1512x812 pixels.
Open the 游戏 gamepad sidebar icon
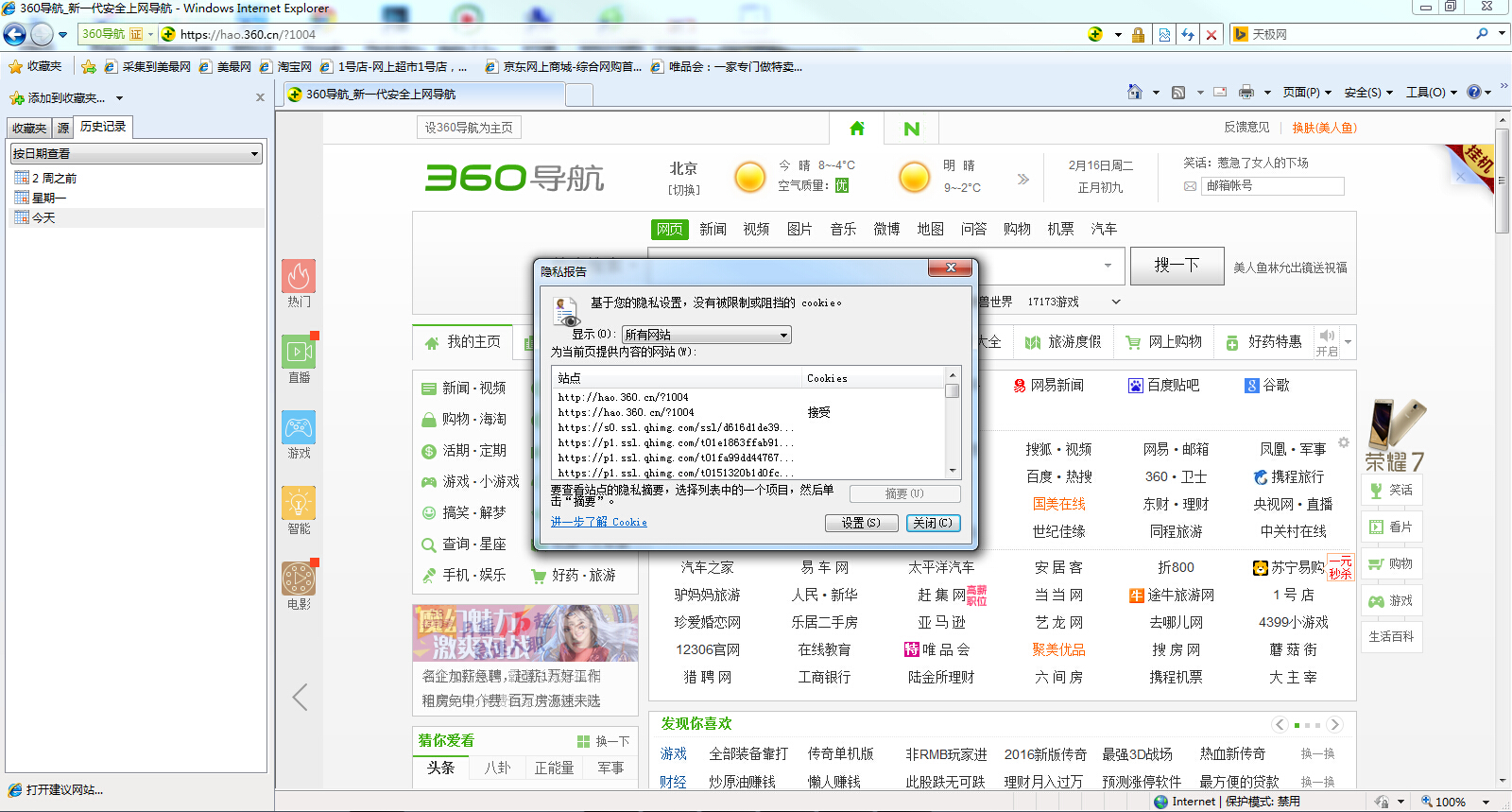299,427
